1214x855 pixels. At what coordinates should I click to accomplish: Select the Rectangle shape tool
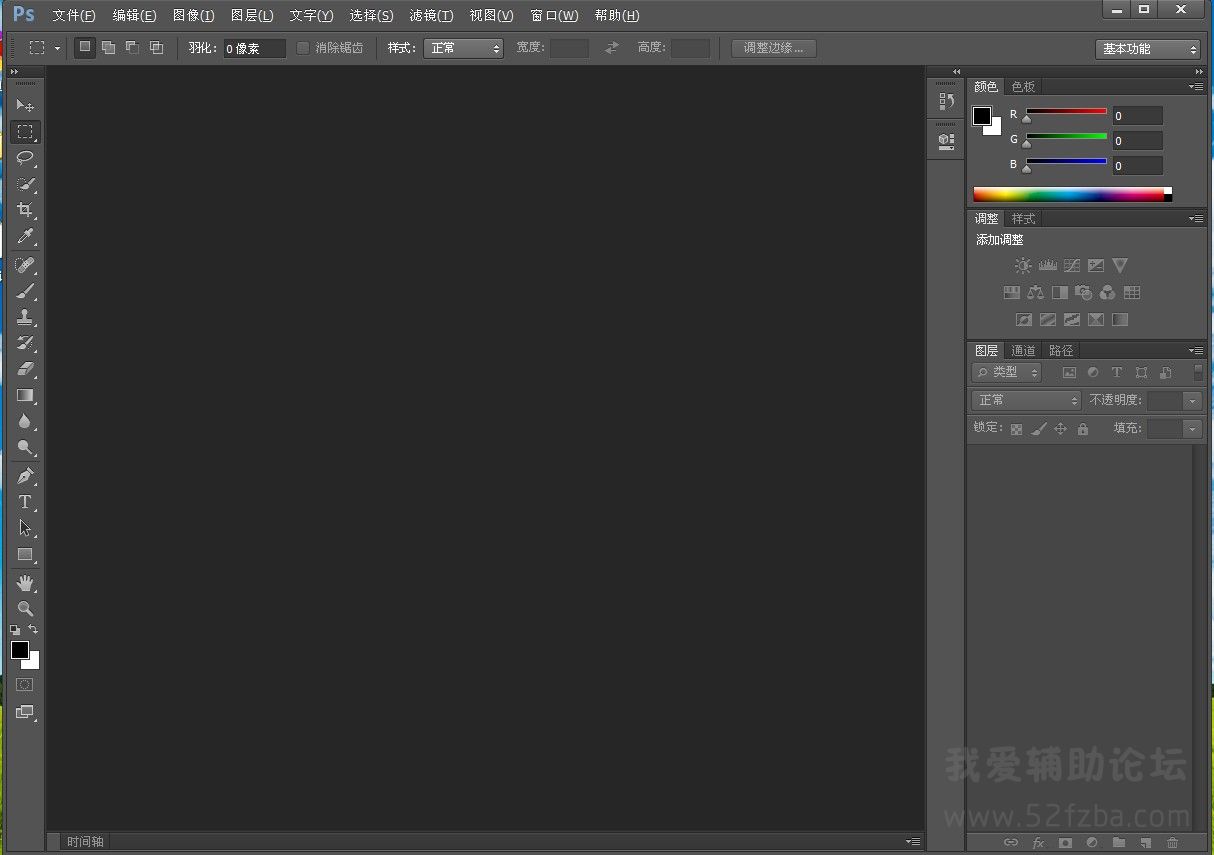pyautogui.click(x=25, y=554)
